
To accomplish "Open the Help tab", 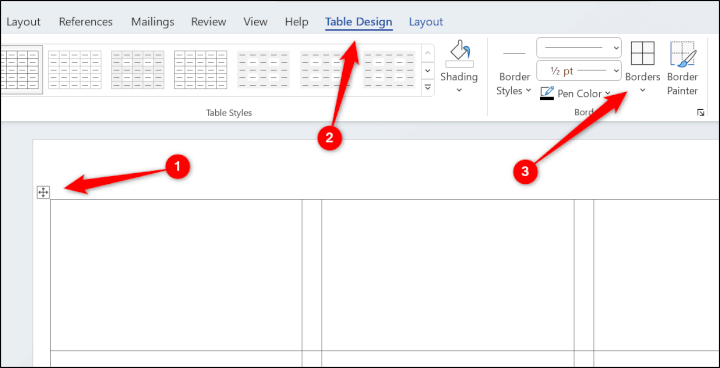I will [297, 22].
